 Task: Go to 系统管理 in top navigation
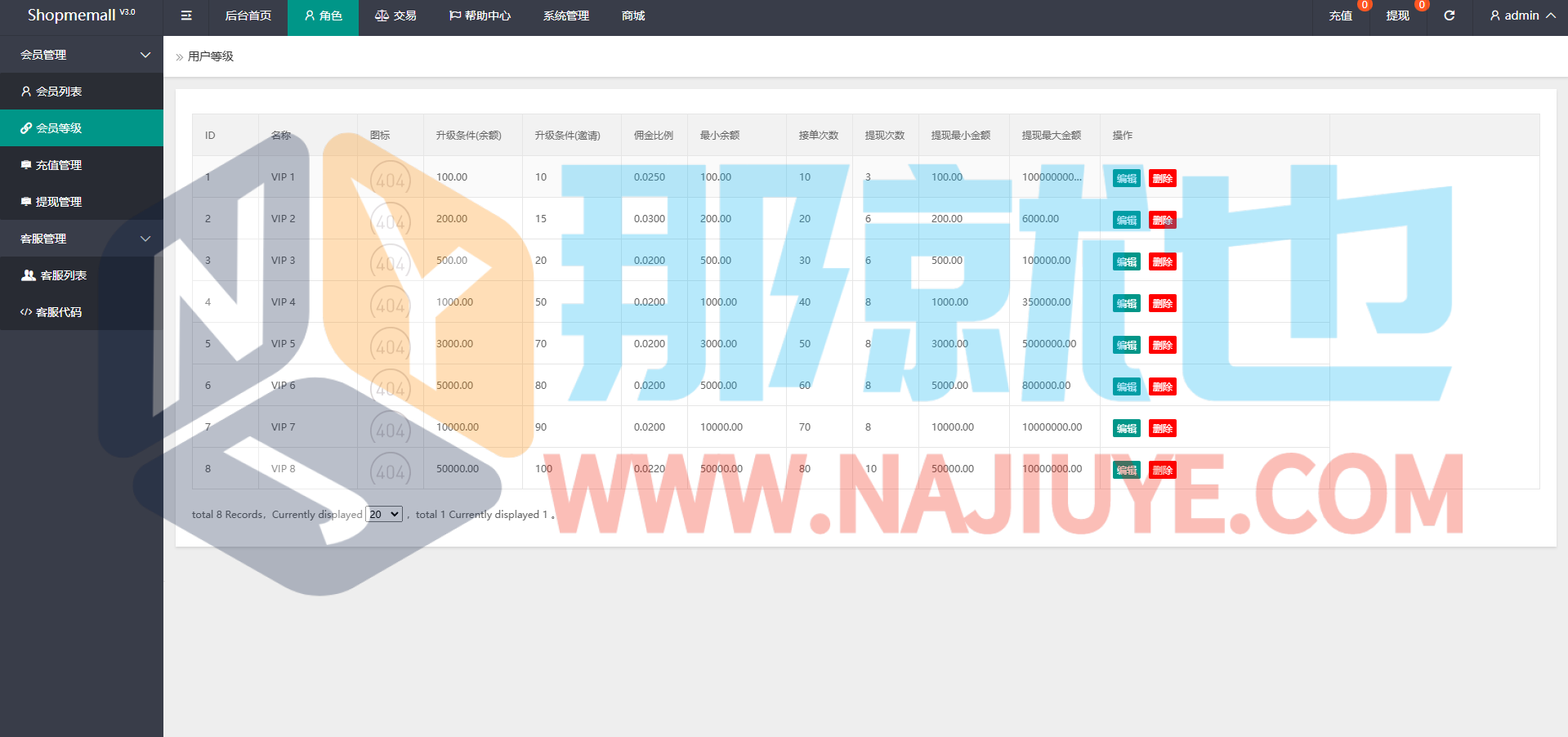pyautogui.click(x=565, y=16)
